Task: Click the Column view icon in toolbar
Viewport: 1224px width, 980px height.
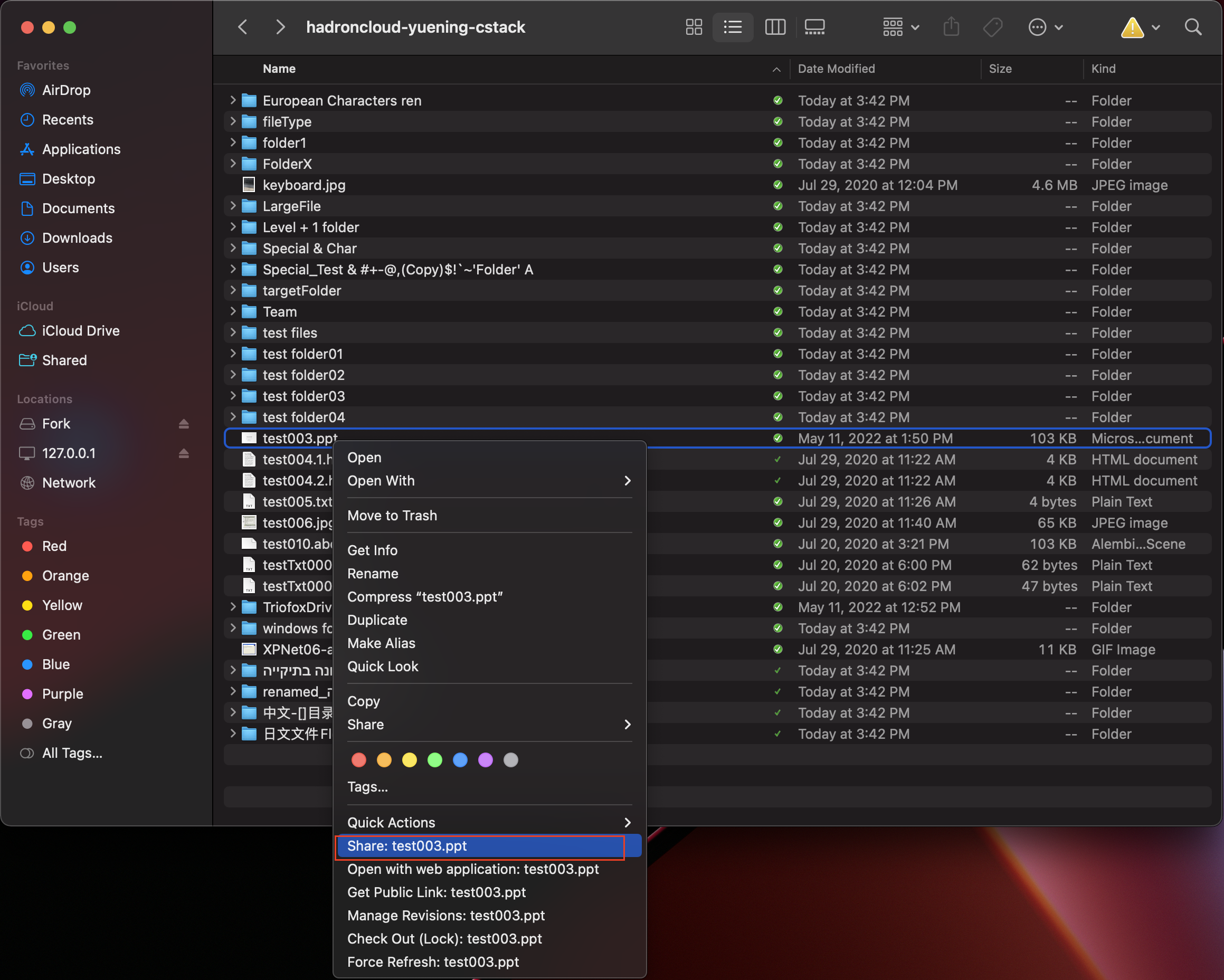Action: click(x=776, y=27)
